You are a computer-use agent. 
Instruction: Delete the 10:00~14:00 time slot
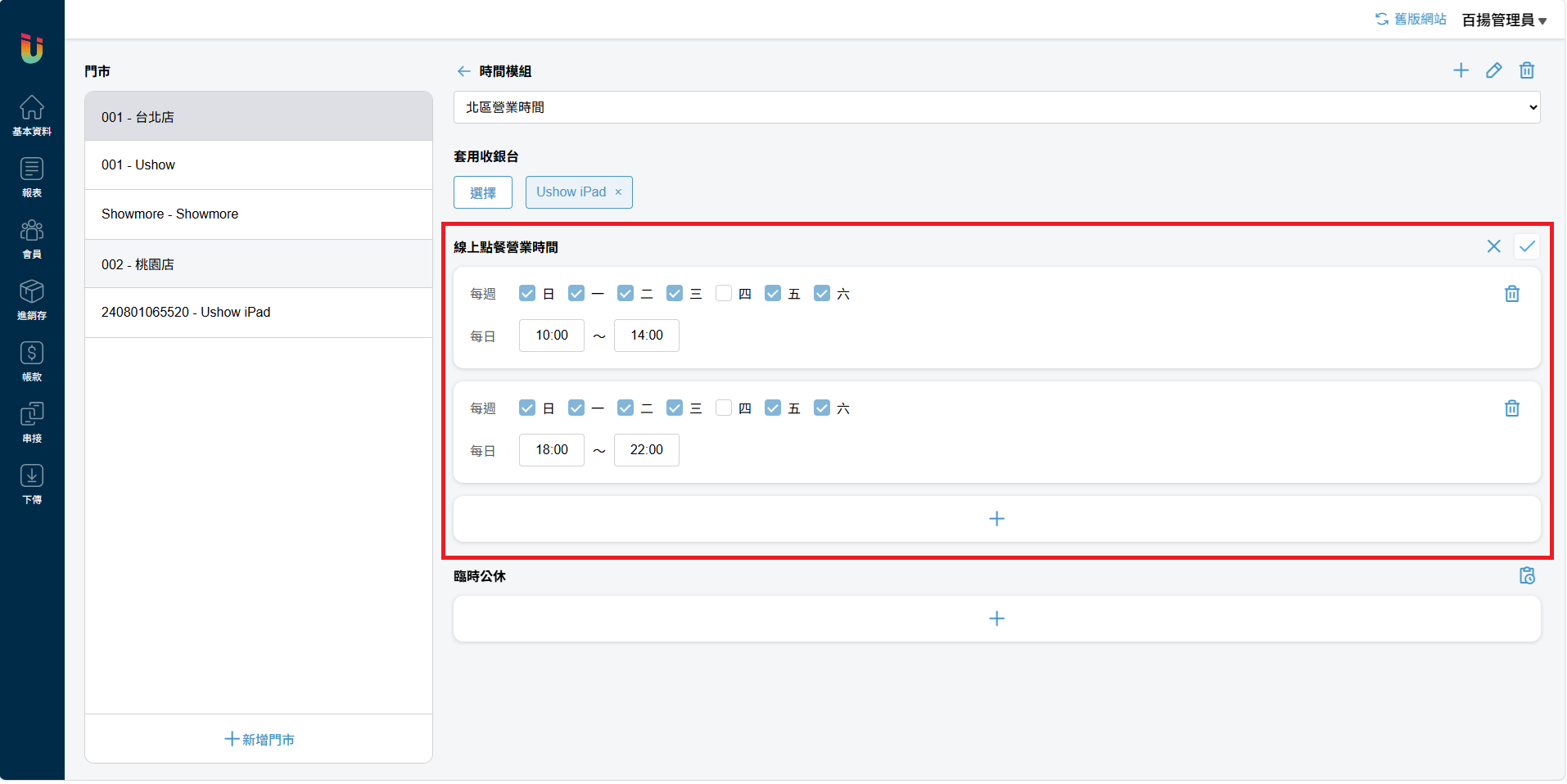[1512, 294]
